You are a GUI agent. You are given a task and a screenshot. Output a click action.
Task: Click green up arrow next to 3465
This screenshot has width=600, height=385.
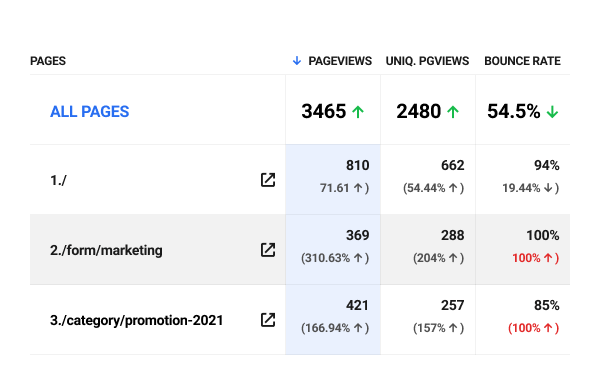click(358, 112)
